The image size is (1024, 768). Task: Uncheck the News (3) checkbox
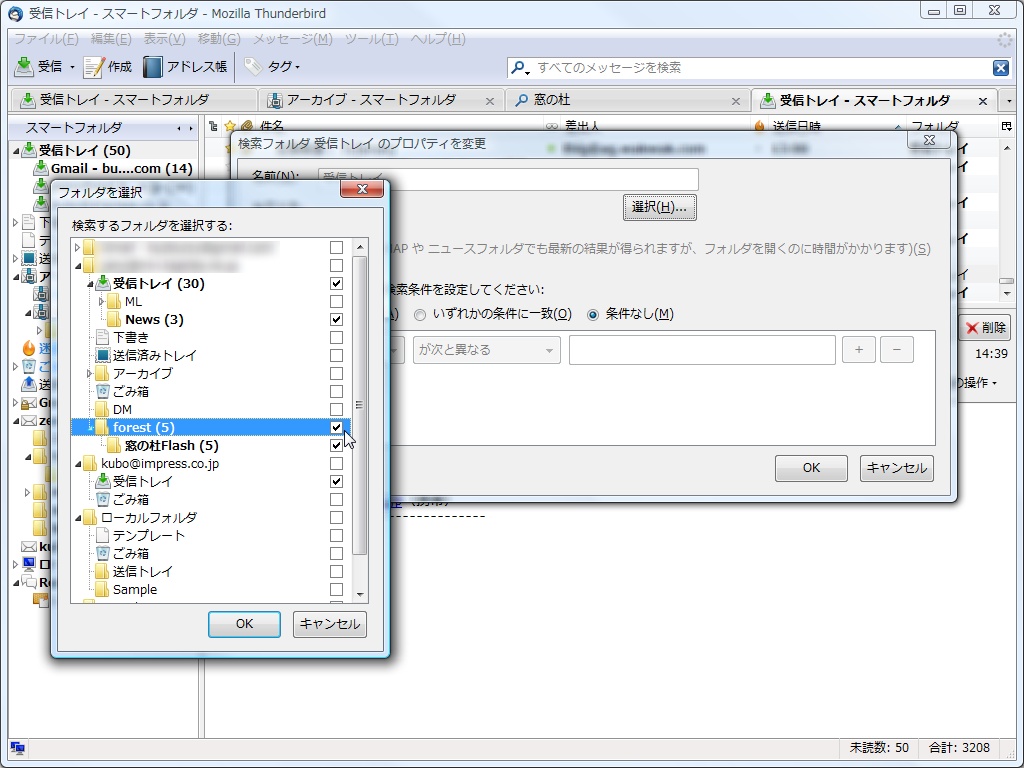point(336,319)
